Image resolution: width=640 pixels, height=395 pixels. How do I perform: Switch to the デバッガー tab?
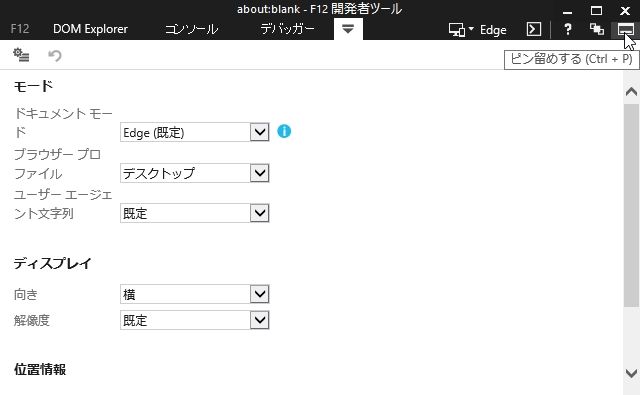point(287,29)
